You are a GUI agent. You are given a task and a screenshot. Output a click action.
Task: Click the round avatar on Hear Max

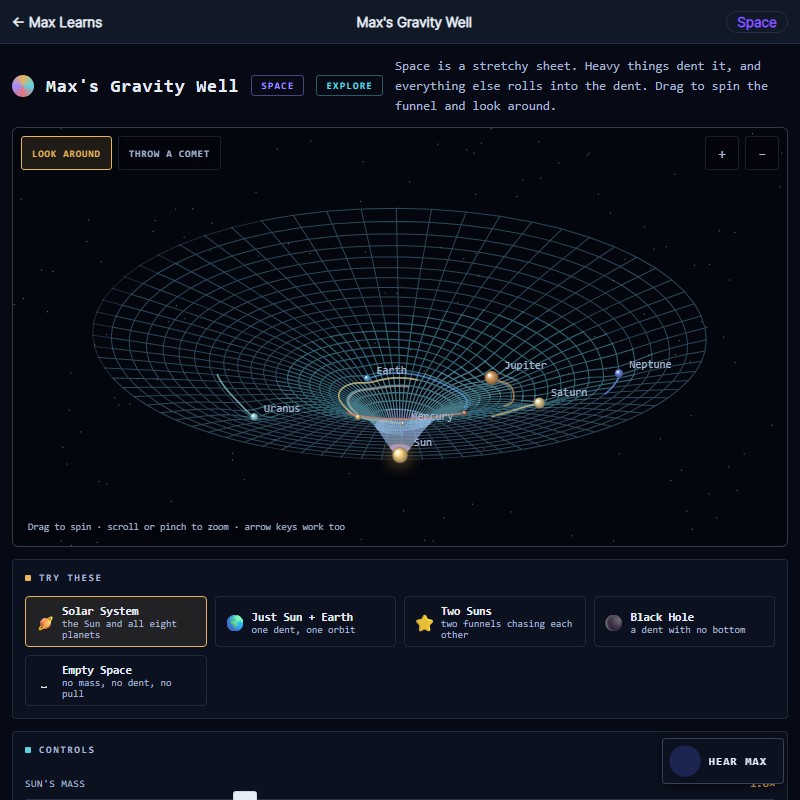[685, 761]
